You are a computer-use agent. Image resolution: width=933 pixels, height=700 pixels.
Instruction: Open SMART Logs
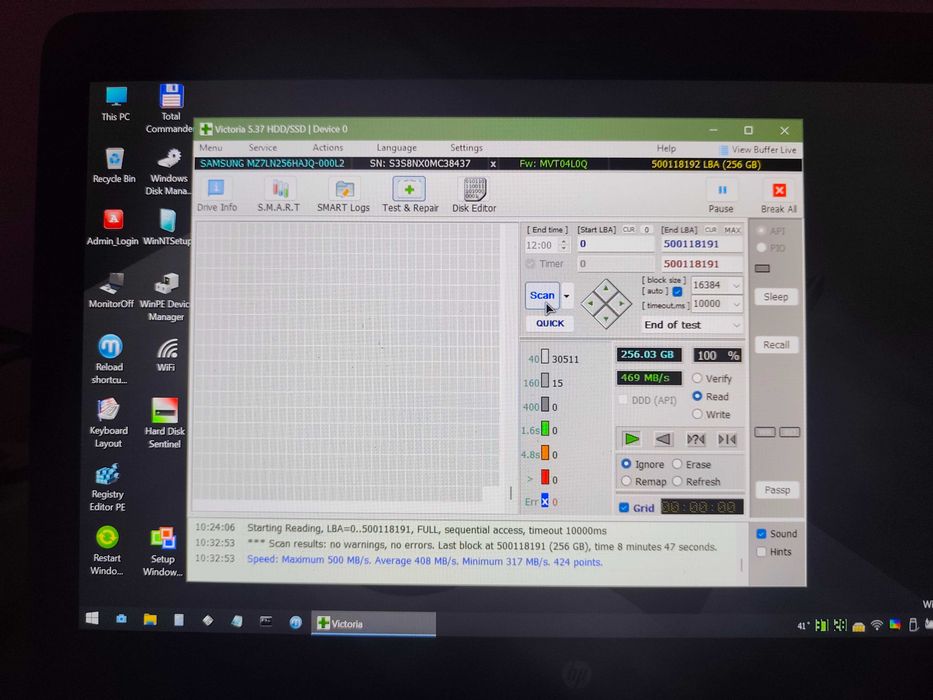pyautogui.click(x=343, y=195)
